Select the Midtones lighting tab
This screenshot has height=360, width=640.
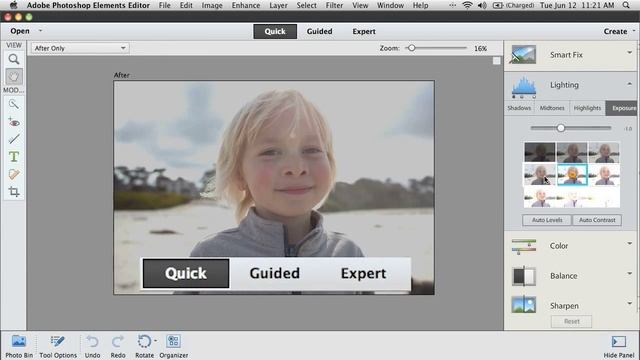click(552, 108)
